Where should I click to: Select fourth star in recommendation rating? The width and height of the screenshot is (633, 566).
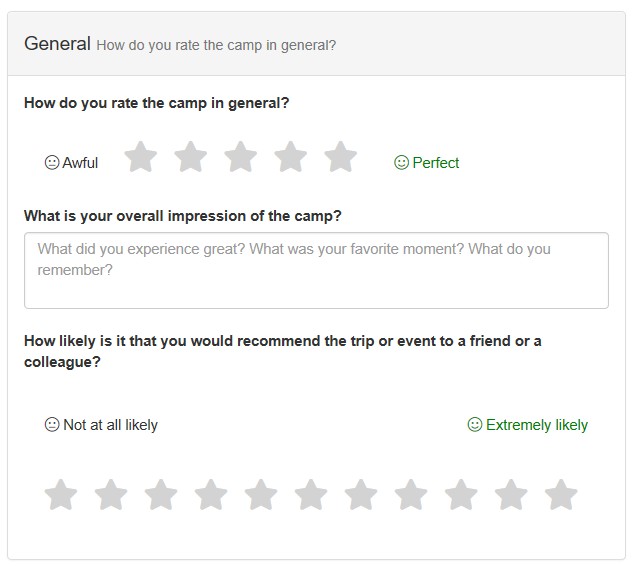[x=211, y=494]
